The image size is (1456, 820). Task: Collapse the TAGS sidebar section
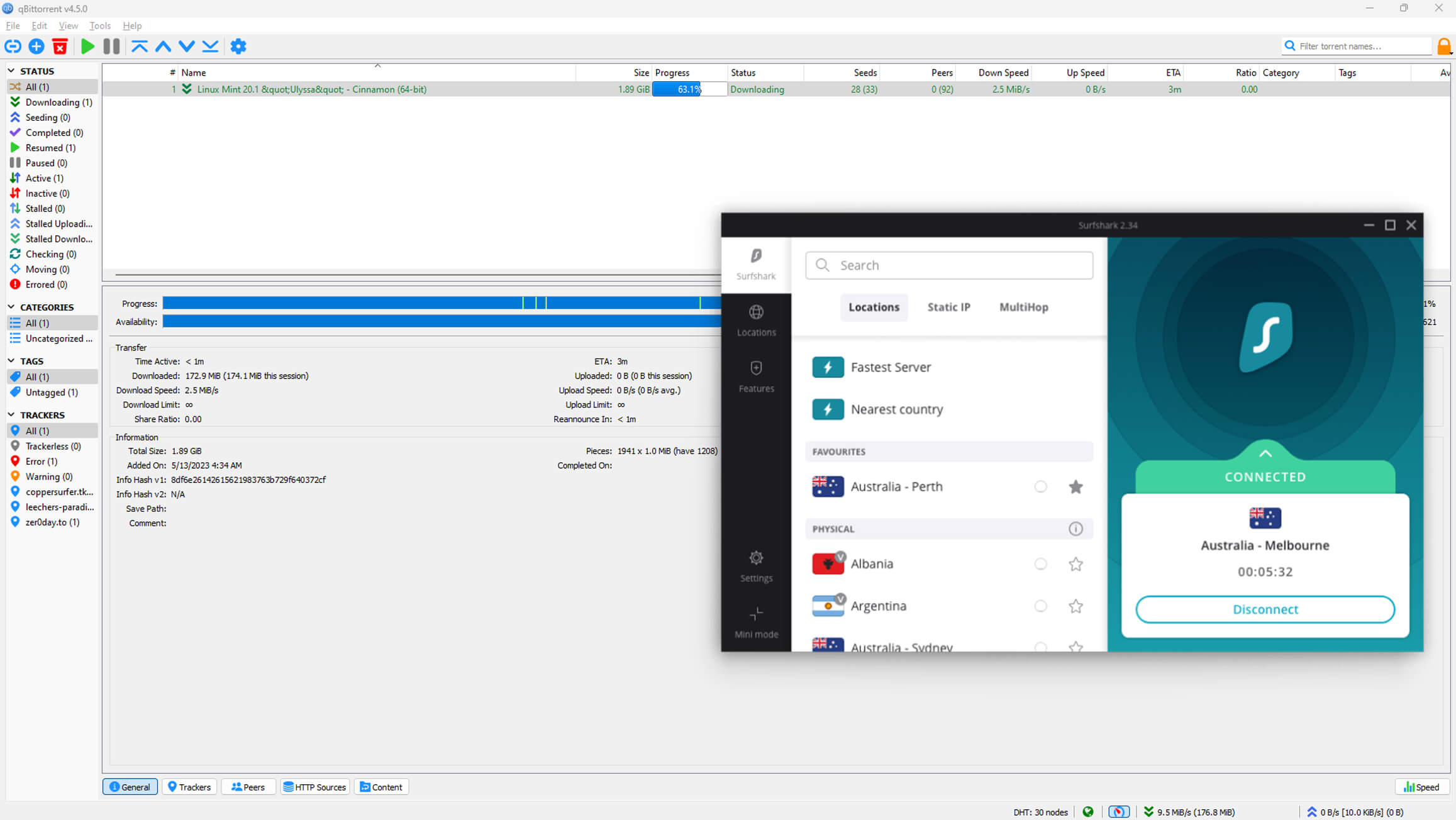[x=11, y=361]
